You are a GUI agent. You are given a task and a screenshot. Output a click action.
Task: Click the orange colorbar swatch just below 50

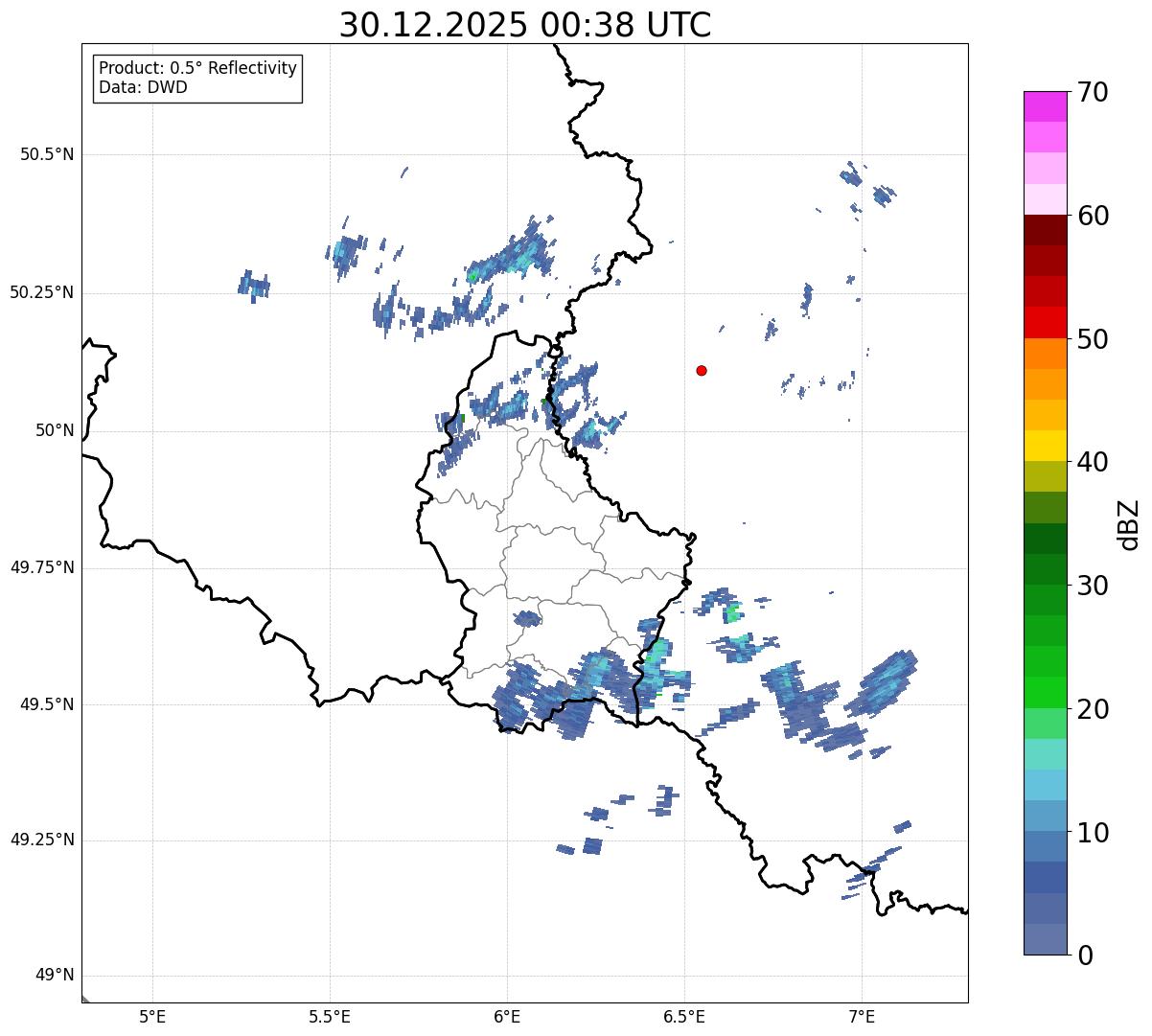(x=1045, y=354)
